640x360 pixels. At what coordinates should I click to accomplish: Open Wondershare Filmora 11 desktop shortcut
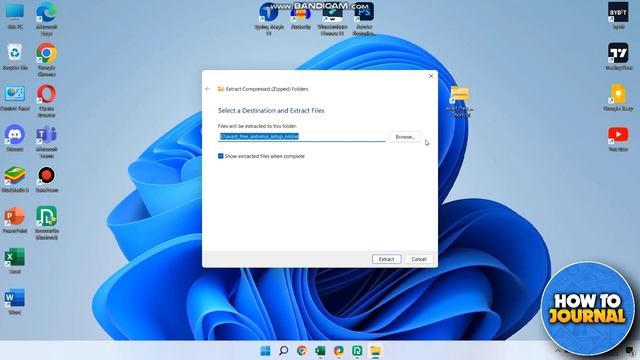pyautogui.click(x=332, y=19)
